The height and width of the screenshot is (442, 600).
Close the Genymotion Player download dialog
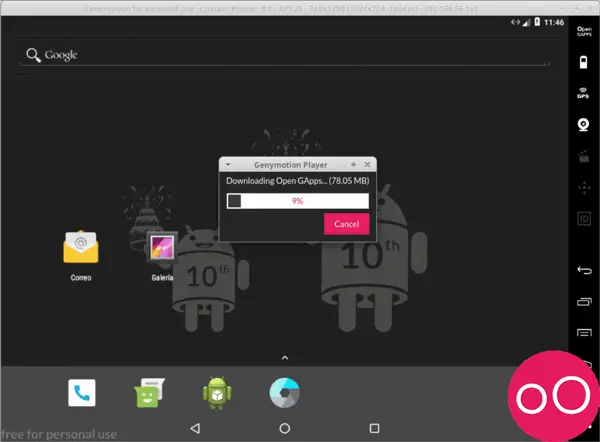coord(367,164)
